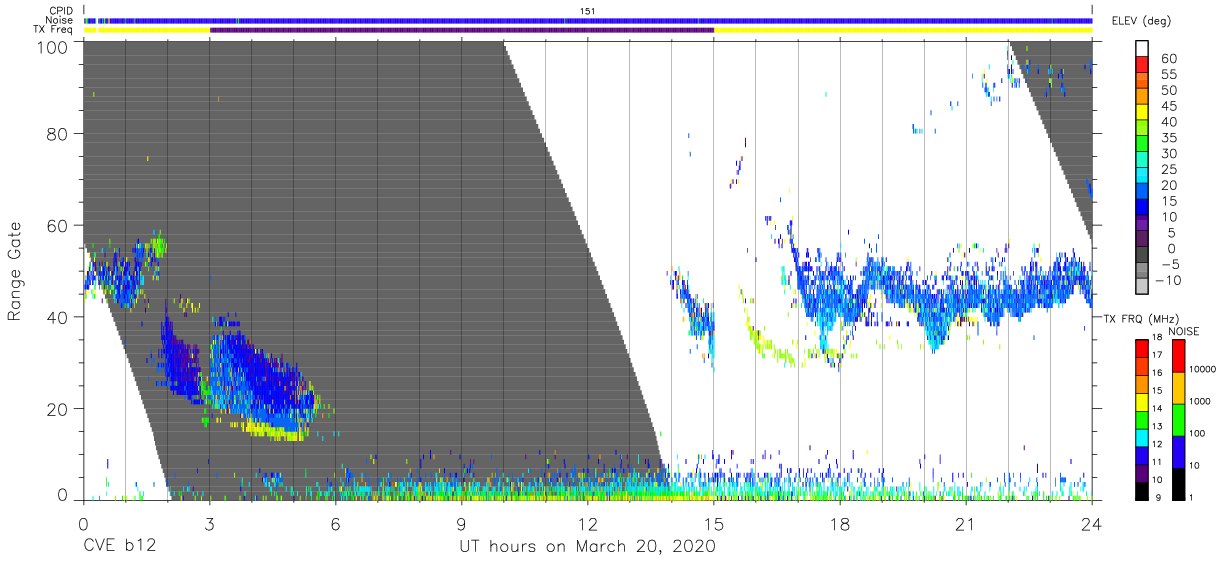Click the 12 tick on UT hours axis
The image size is (1228, 567).
pyautogui.click(x=588, y=524)
